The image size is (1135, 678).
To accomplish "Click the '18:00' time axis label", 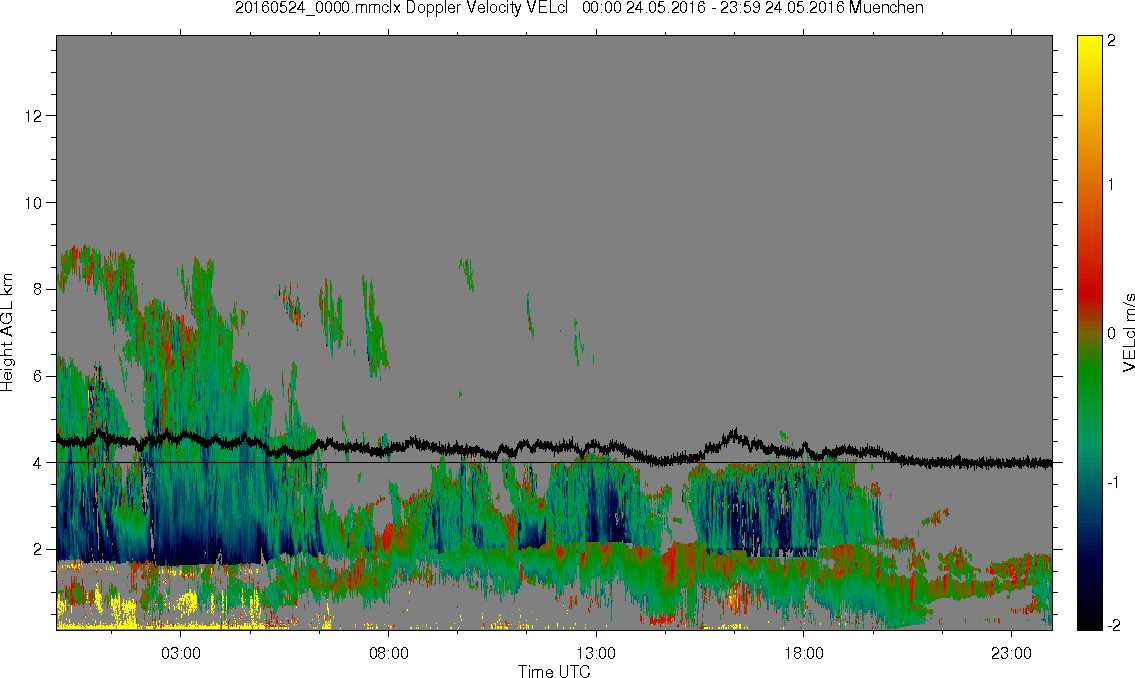I will click(x=804, y=653).
